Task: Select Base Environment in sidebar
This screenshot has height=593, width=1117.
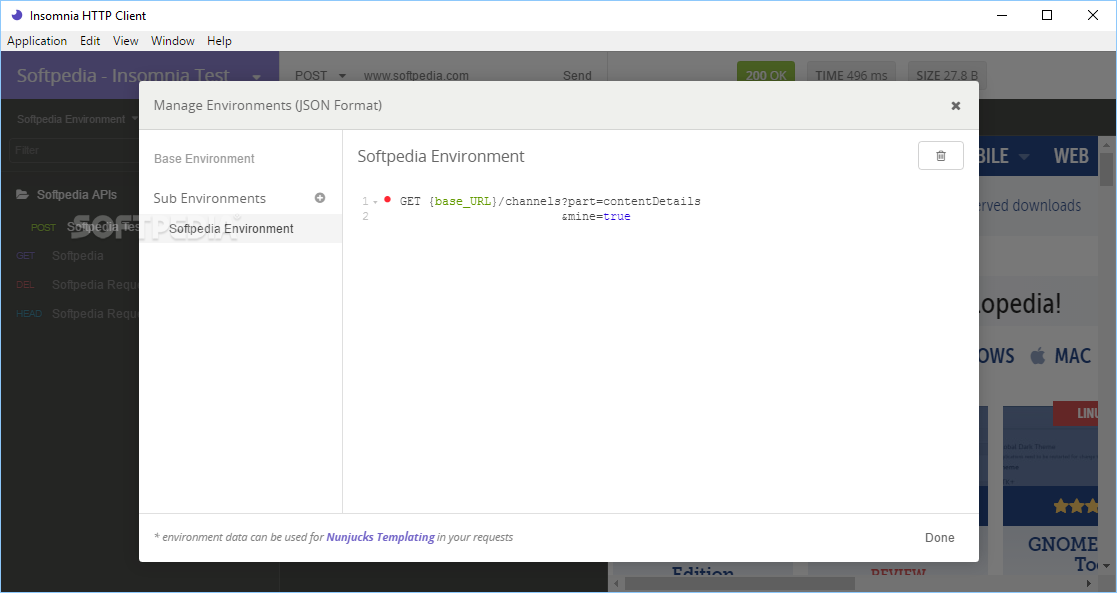Action: coord(204,158)
